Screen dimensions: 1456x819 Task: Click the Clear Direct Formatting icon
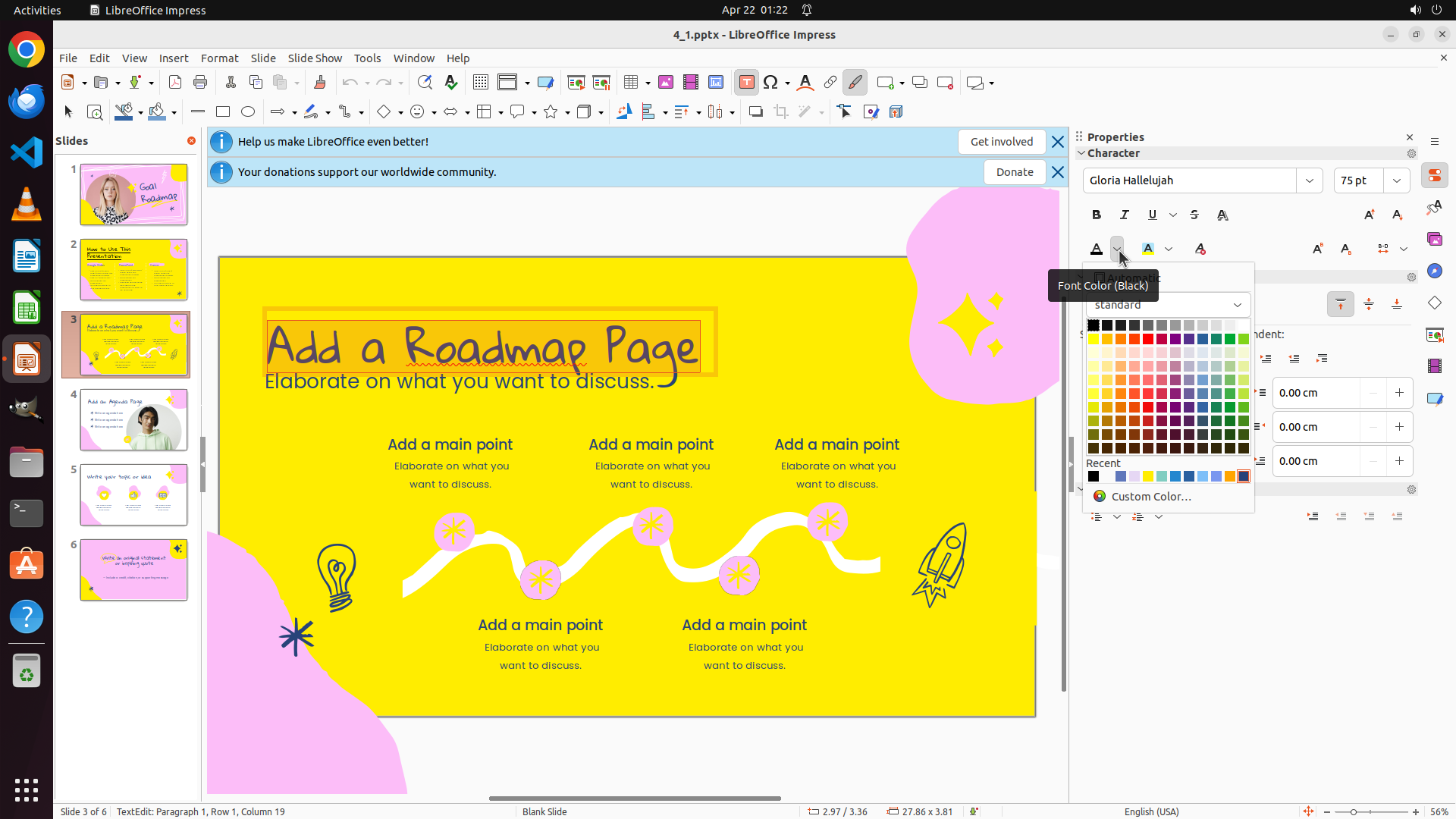tap(1200, 249)
